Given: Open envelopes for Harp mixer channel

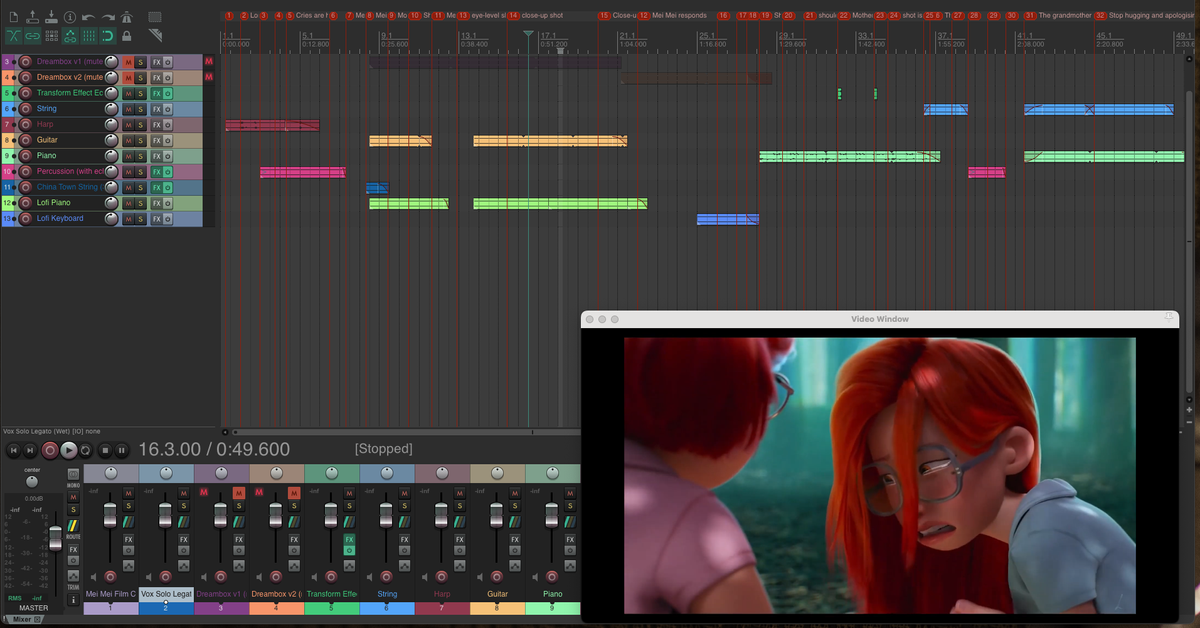Looking at the screenshot, I should [x=459, y=565].
